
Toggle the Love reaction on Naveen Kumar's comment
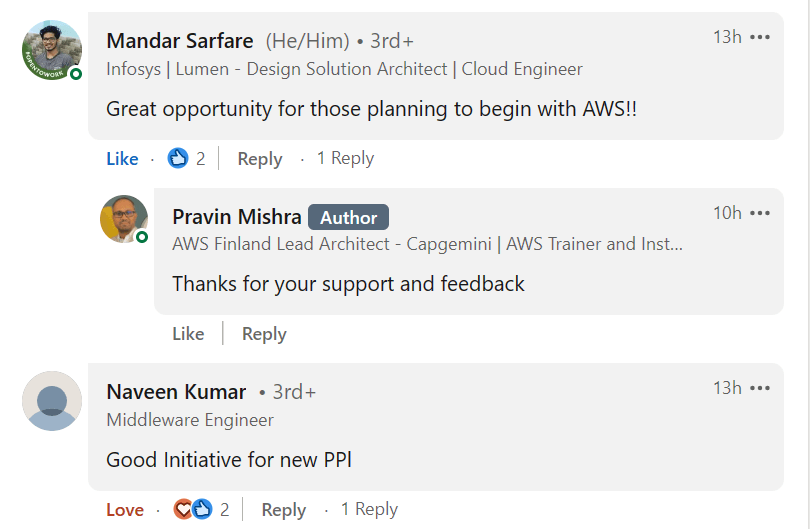[x=125, y=509]
